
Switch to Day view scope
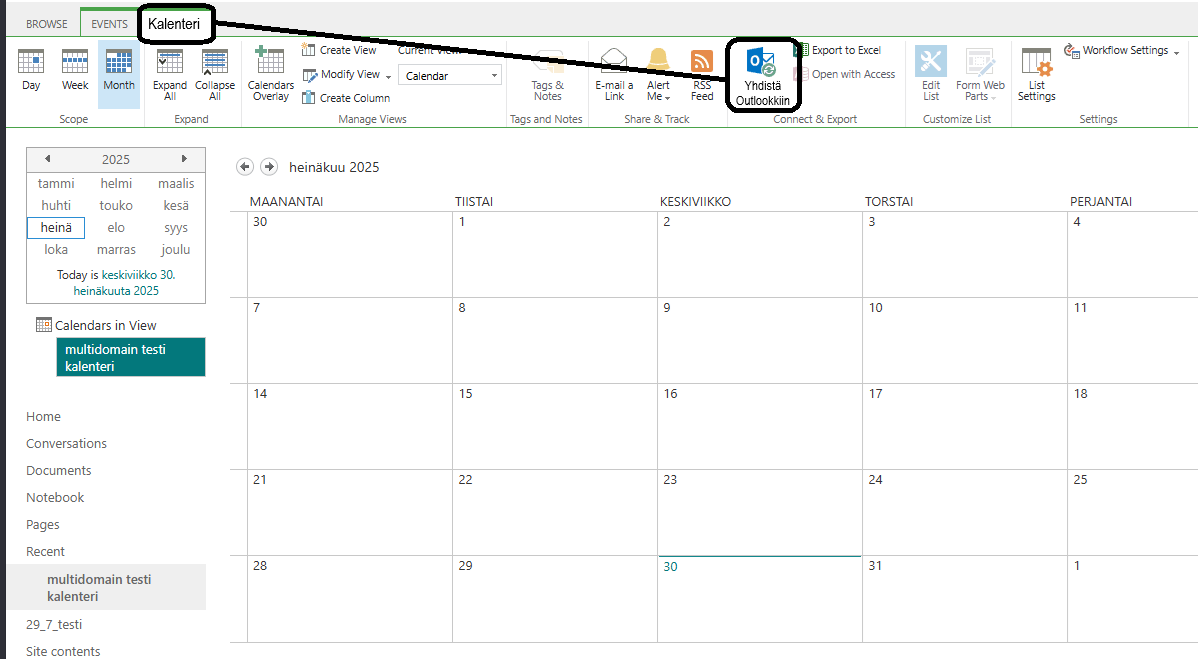click(31, 70)
